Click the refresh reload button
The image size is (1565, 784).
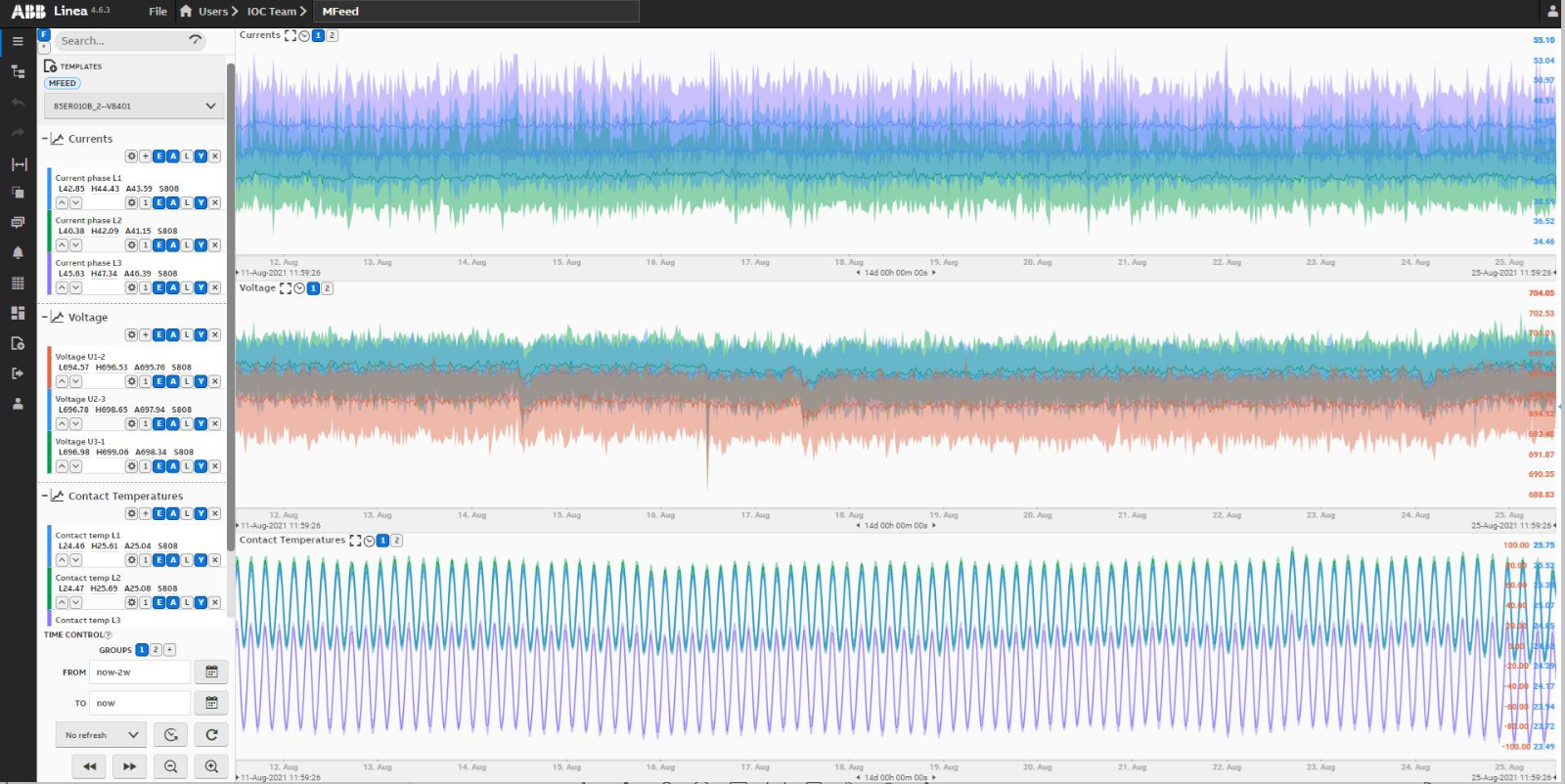tap(211, 735)
